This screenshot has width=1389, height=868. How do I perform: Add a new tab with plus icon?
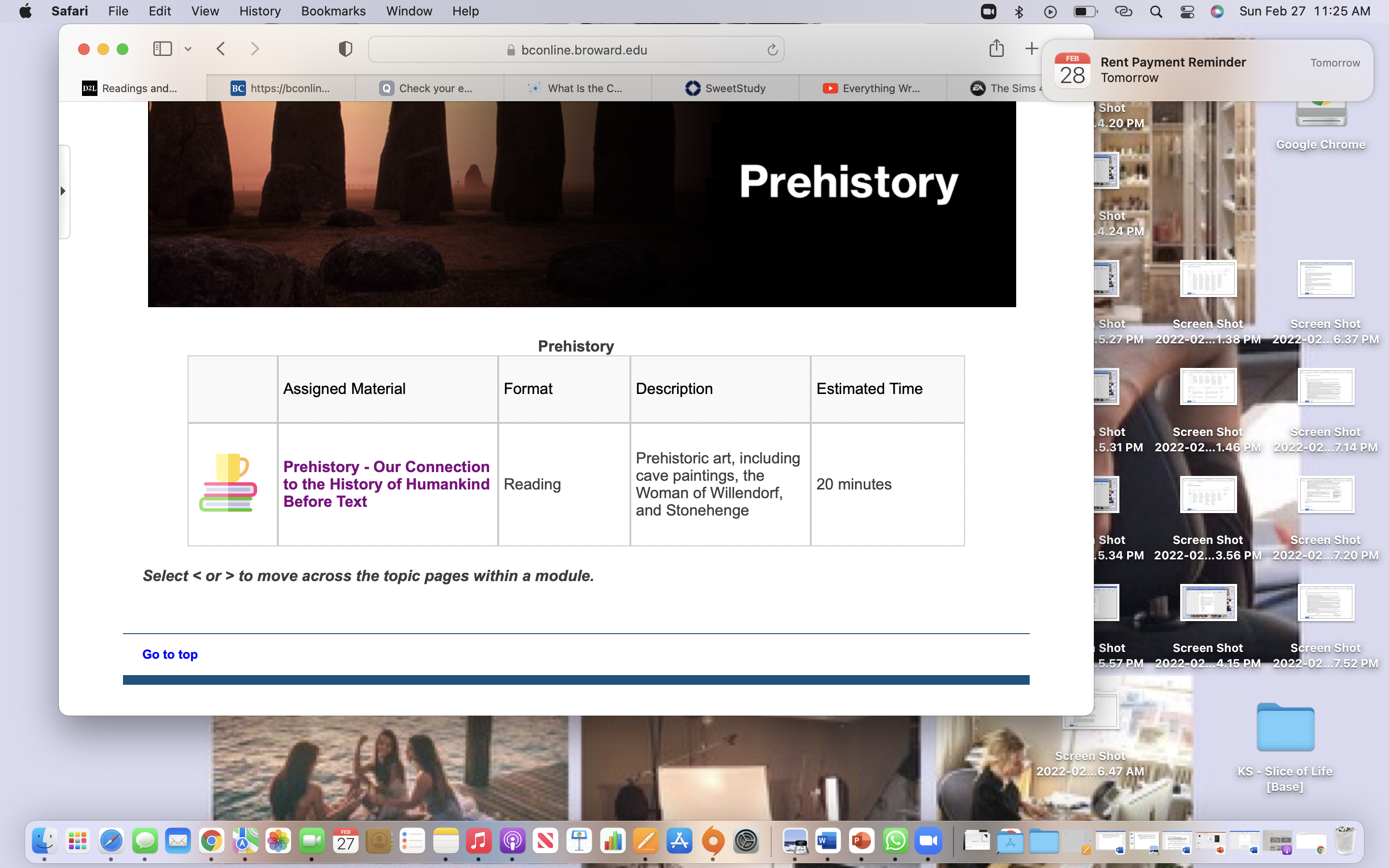click(x=1032, y=49)
